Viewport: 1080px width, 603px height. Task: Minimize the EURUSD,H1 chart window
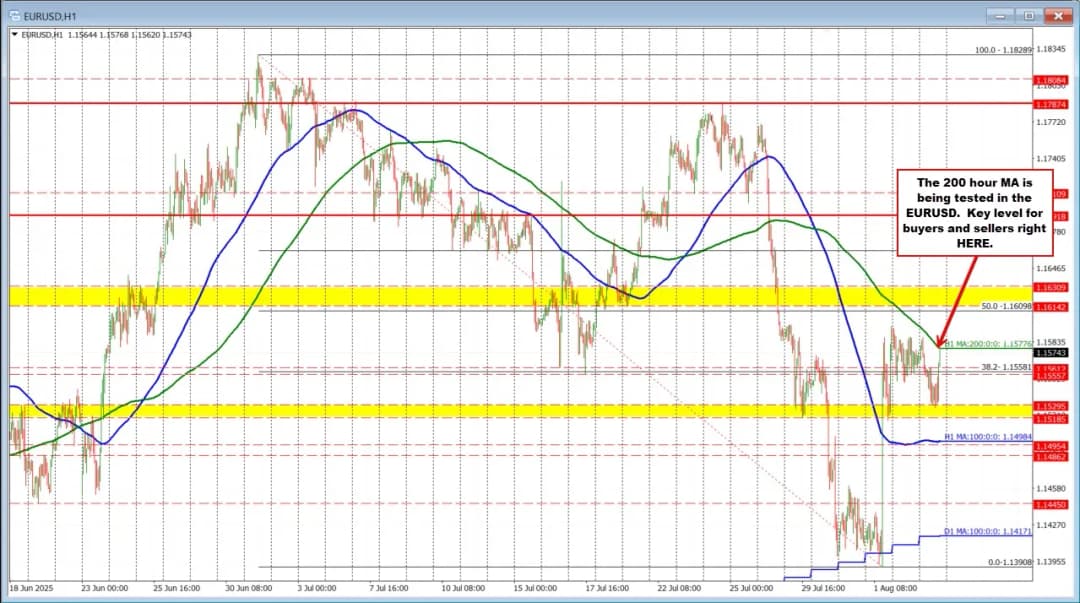point(1002,16)
